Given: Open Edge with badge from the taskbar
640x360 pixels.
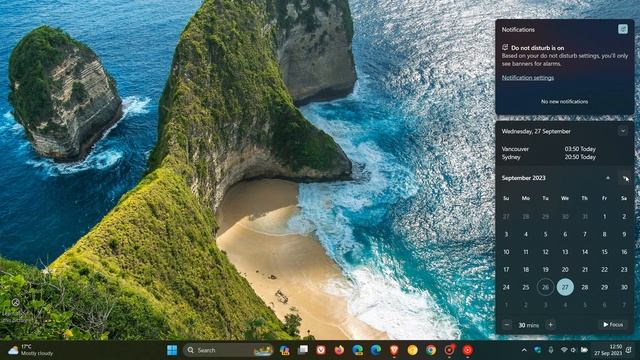Looking at the screenshot, I should (x=358, y=350).
